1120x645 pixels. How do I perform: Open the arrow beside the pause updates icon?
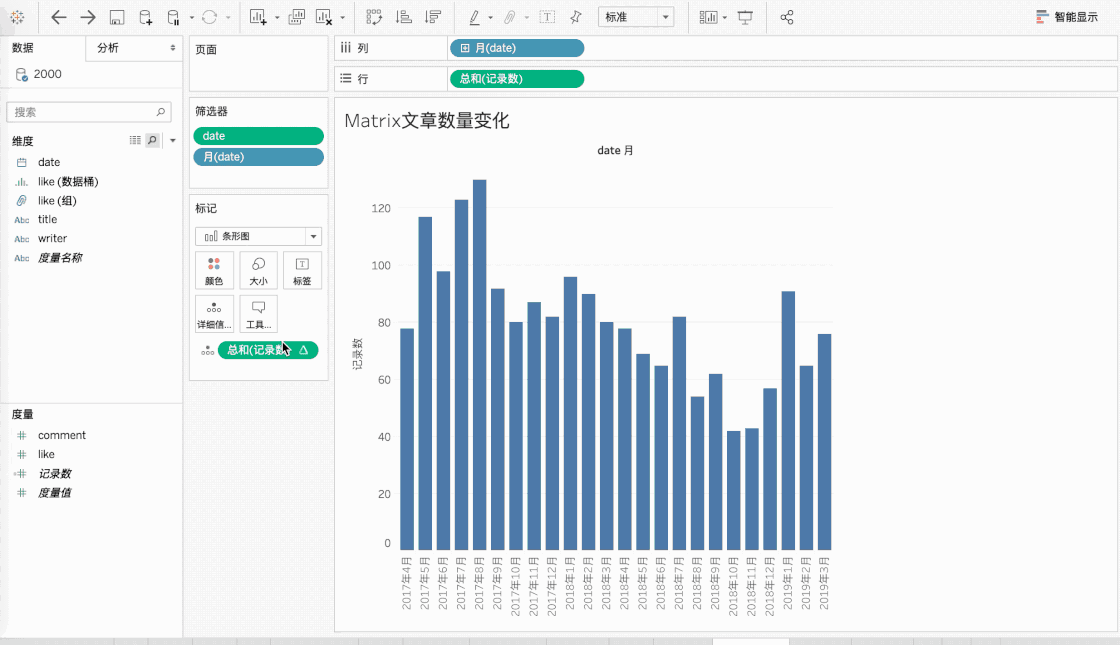coord(191,18)
